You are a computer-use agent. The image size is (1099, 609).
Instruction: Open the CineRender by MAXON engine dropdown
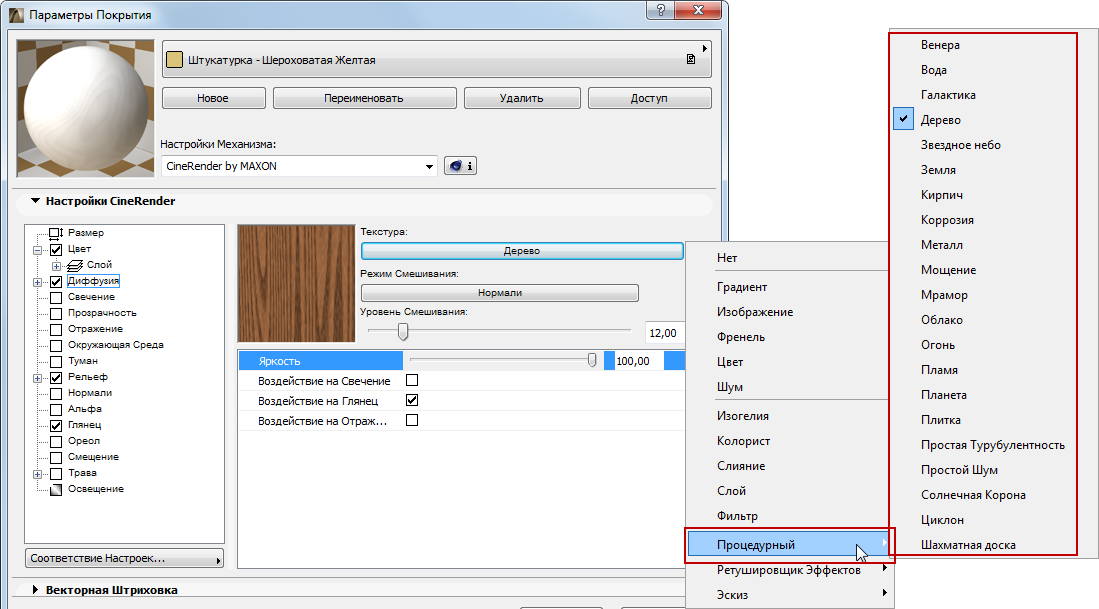pyautogui.click(x=299, y=166)
